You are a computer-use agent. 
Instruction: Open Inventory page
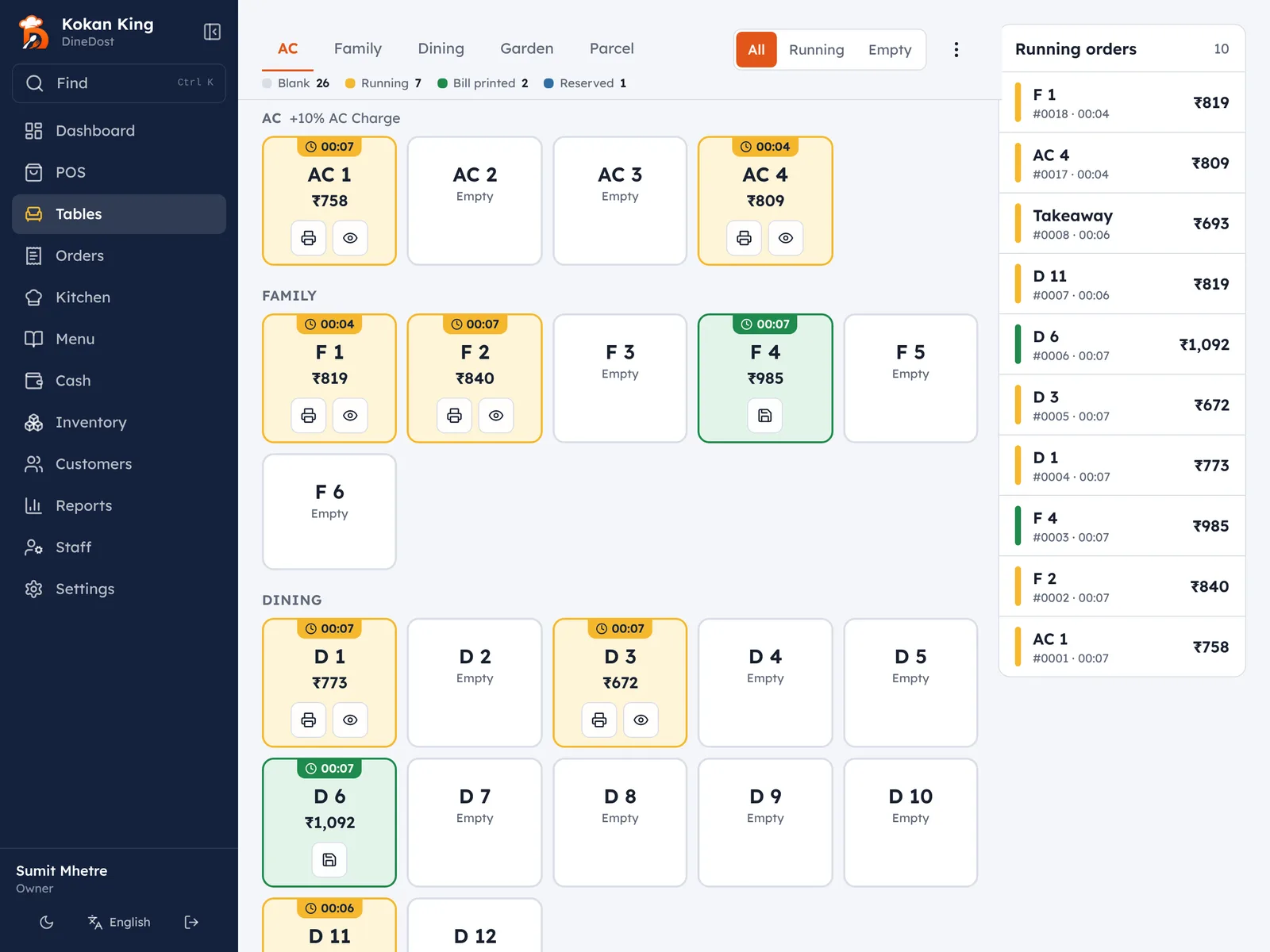click(119, 422)
